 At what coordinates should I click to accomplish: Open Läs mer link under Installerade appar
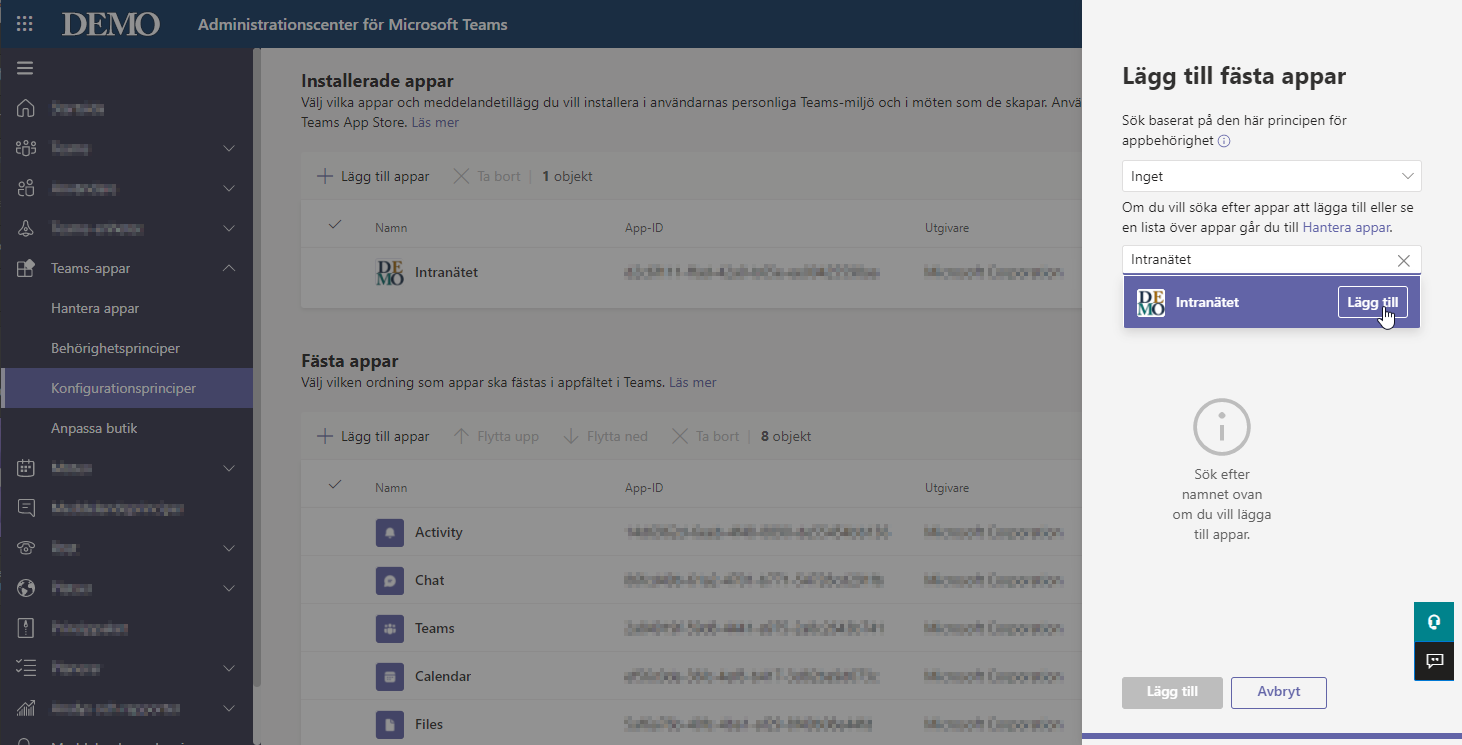point(435,122)
